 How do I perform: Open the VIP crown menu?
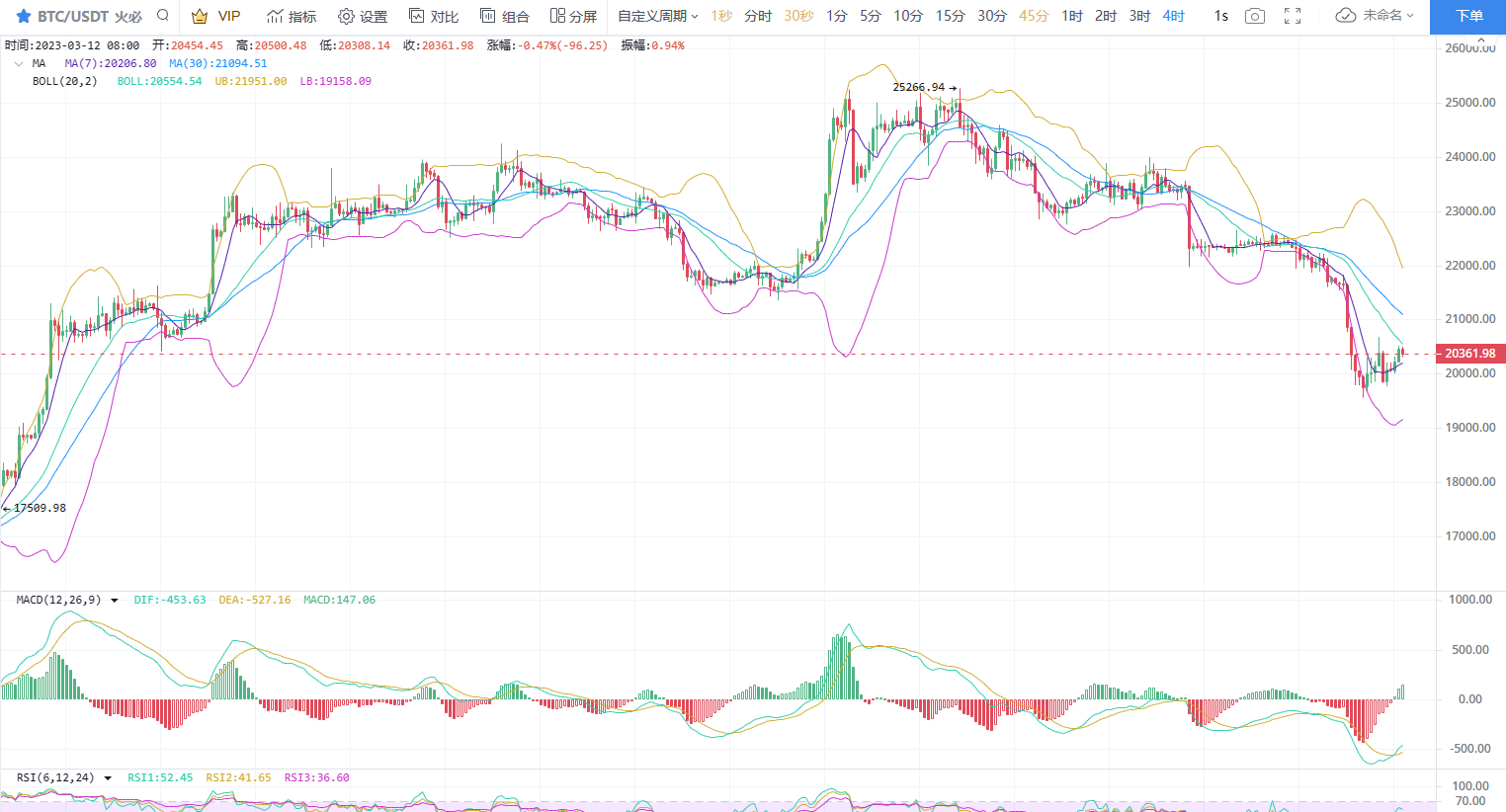point(216,16)
